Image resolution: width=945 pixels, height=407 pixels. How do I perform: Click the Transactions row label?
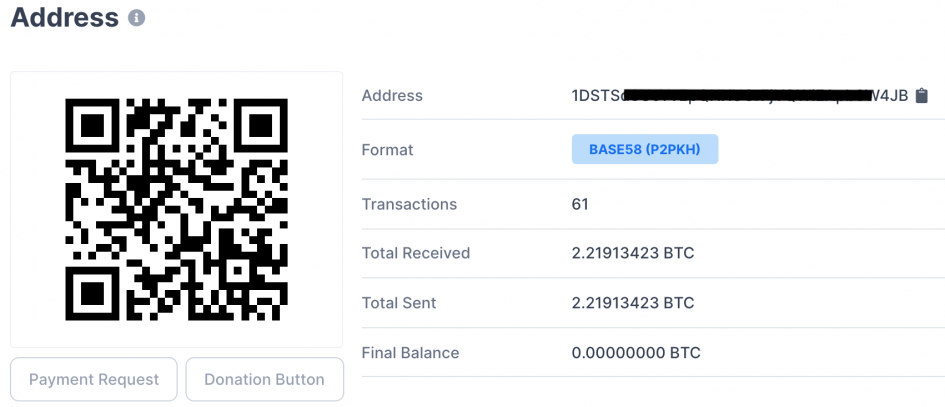click(x=409, y=204)
